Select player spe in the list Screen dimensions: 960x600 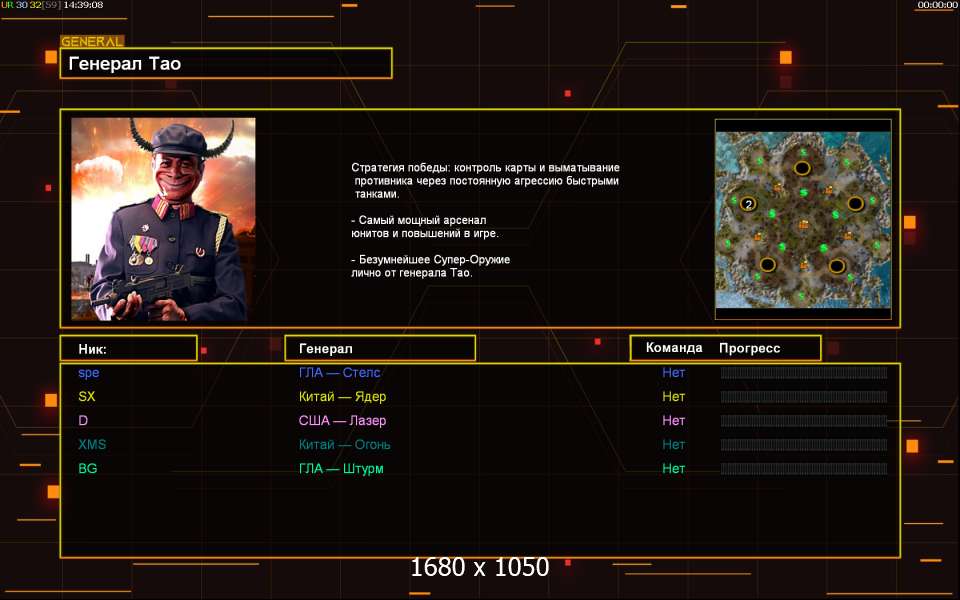89,373
